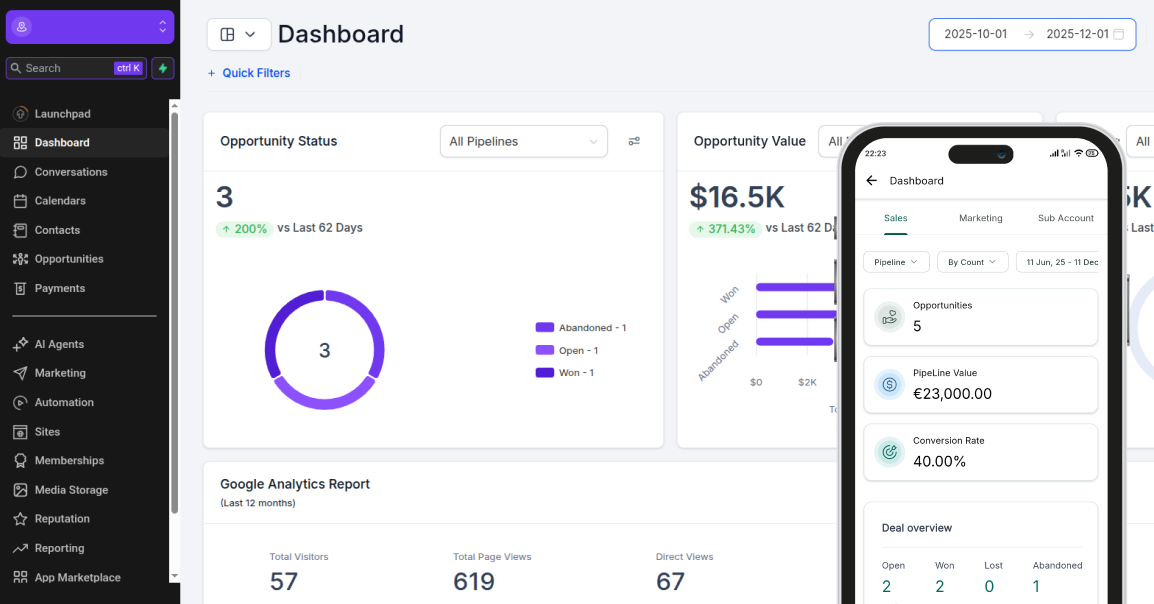Open the dashboard view selector beside the title
The width and height of the screenshot is (1154, 604).
[239, 33]
